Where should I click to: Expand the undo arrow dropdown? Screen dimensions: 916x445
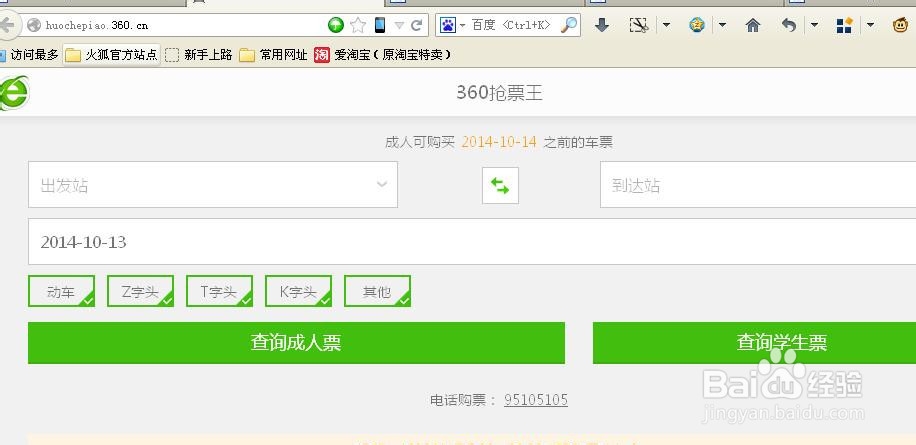click(814, 25)
